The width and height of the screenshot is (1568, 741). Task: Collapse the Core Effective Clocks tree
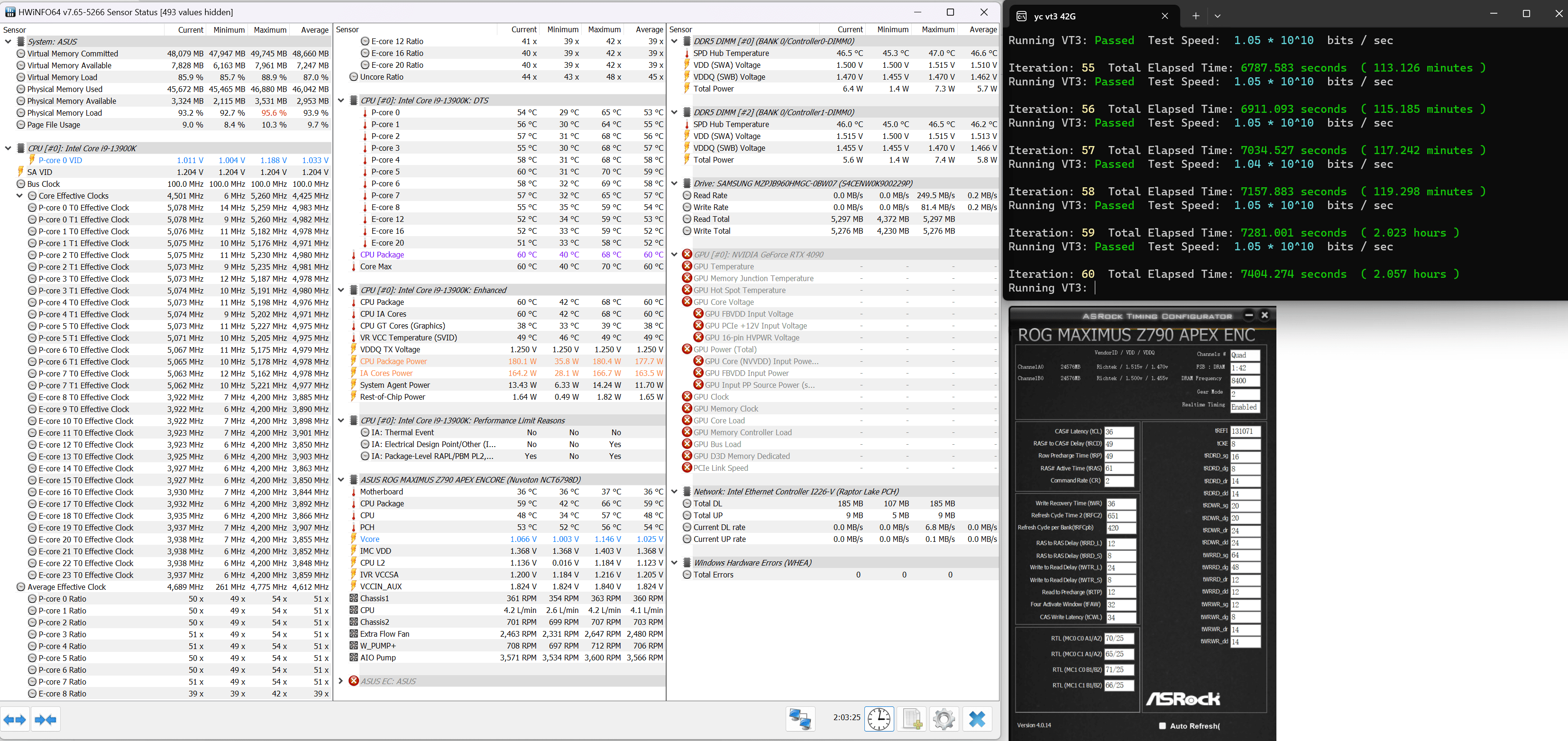tap(19, 196)
